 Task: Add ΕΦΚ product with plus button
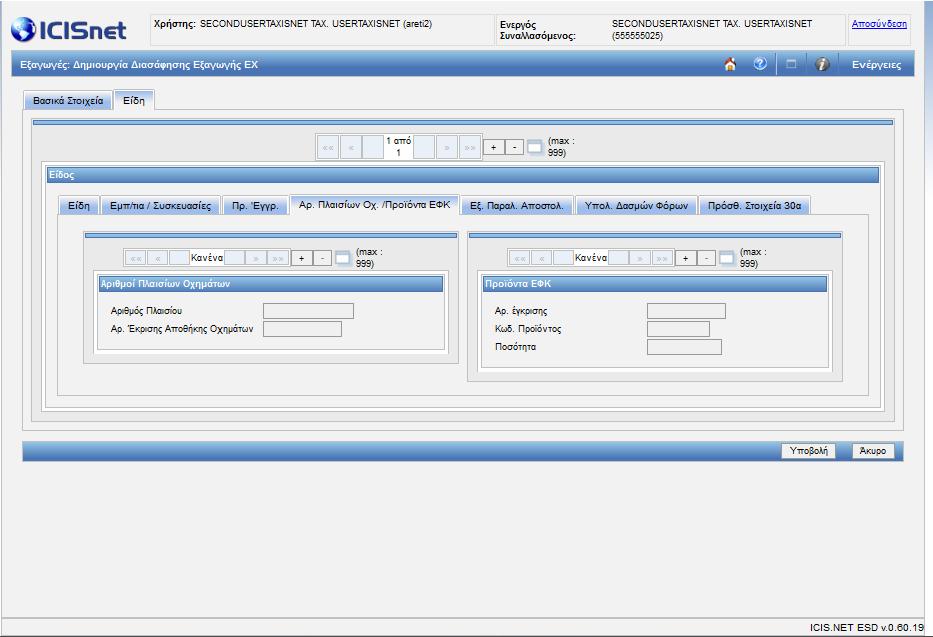pos(685,258)
